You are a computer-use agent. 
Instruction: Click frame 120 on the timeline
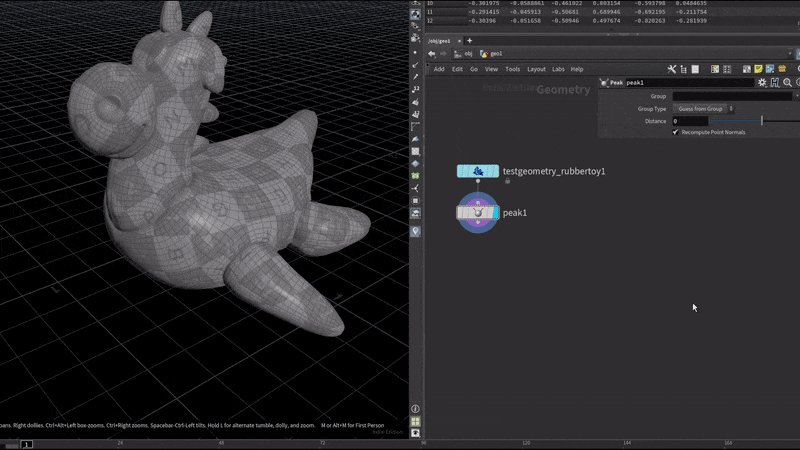tap(526, 443)
